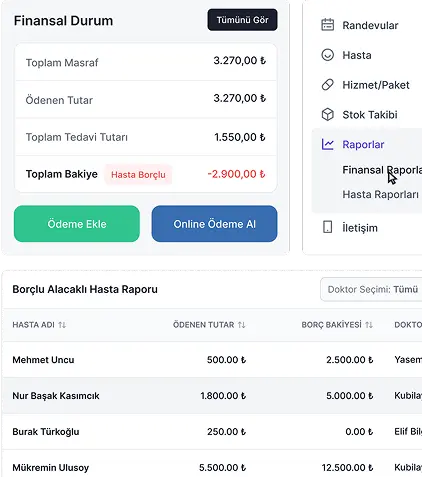Open Finansal Raporlar submenu item
This screenshot has height=477, width=422.
click(x=382, y=170)
